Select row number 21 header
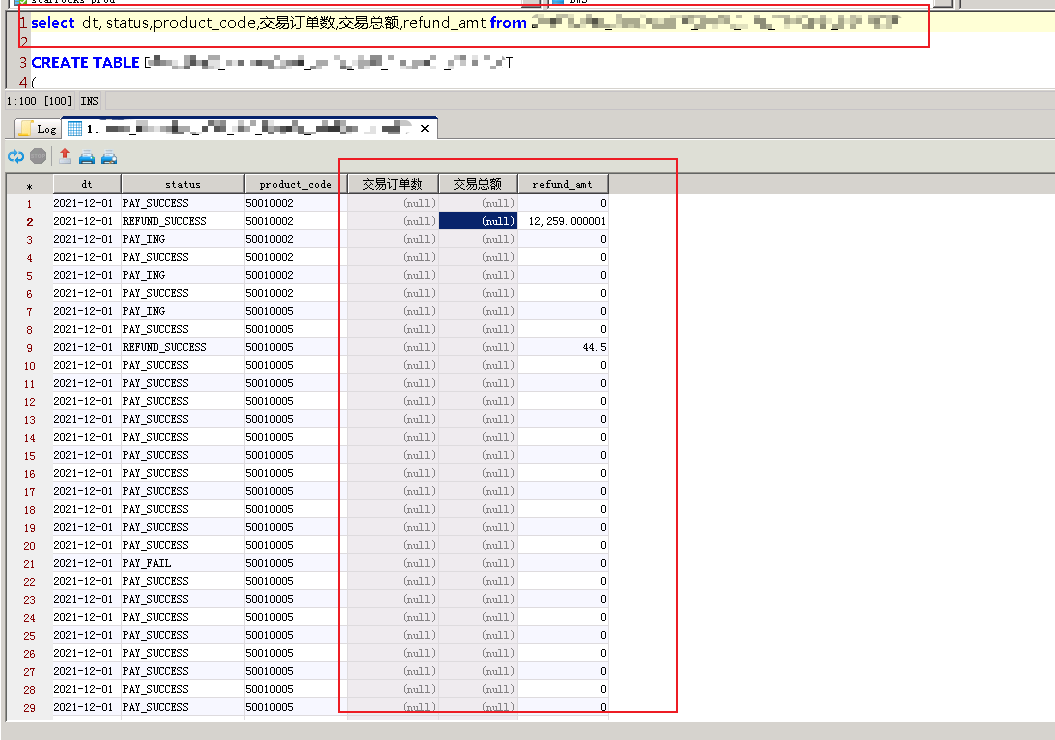 29,564
